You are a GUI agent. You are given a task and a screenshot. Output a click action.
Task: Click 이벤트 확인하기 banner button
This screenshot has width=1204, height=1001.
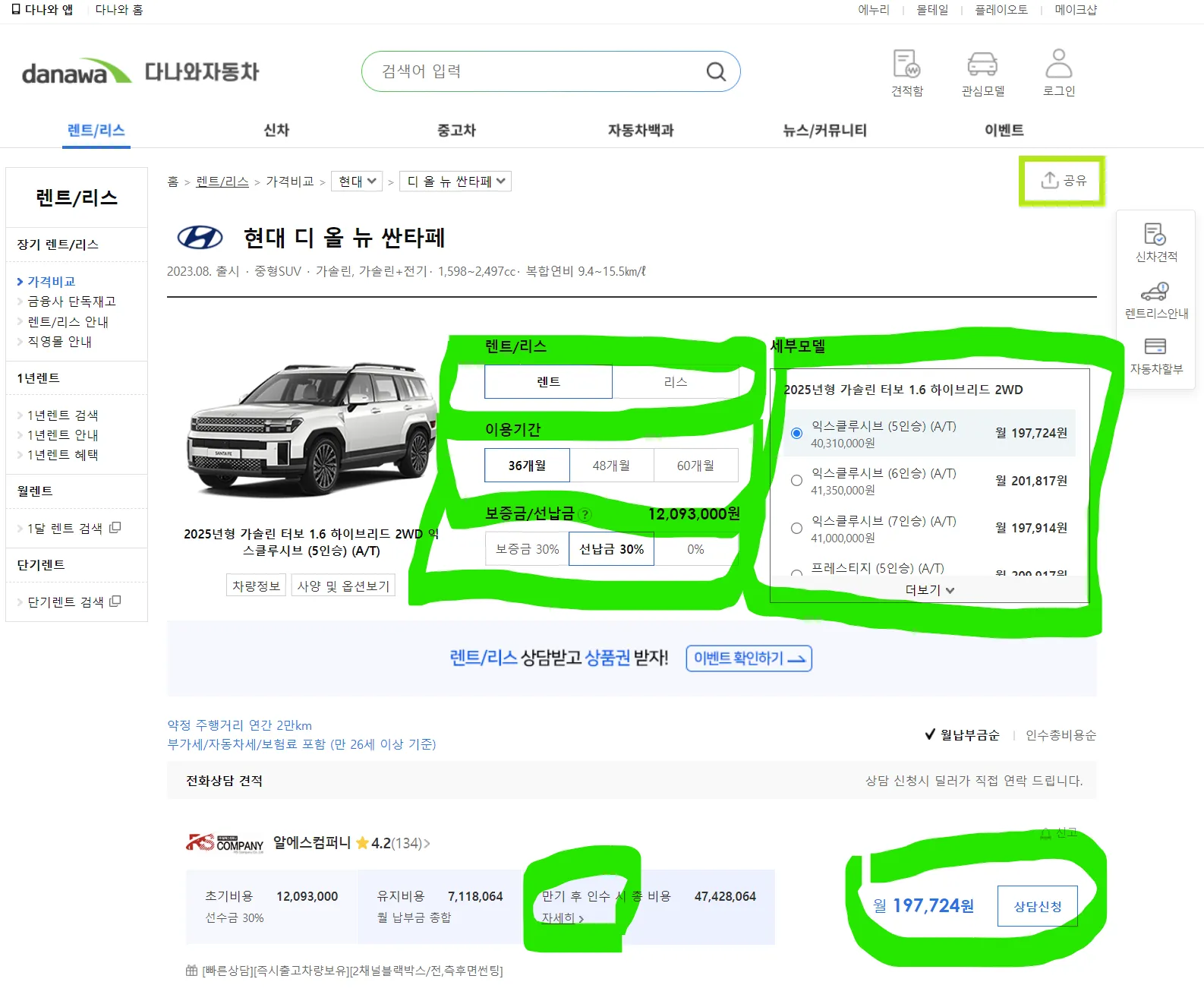(x=749, y=658)
